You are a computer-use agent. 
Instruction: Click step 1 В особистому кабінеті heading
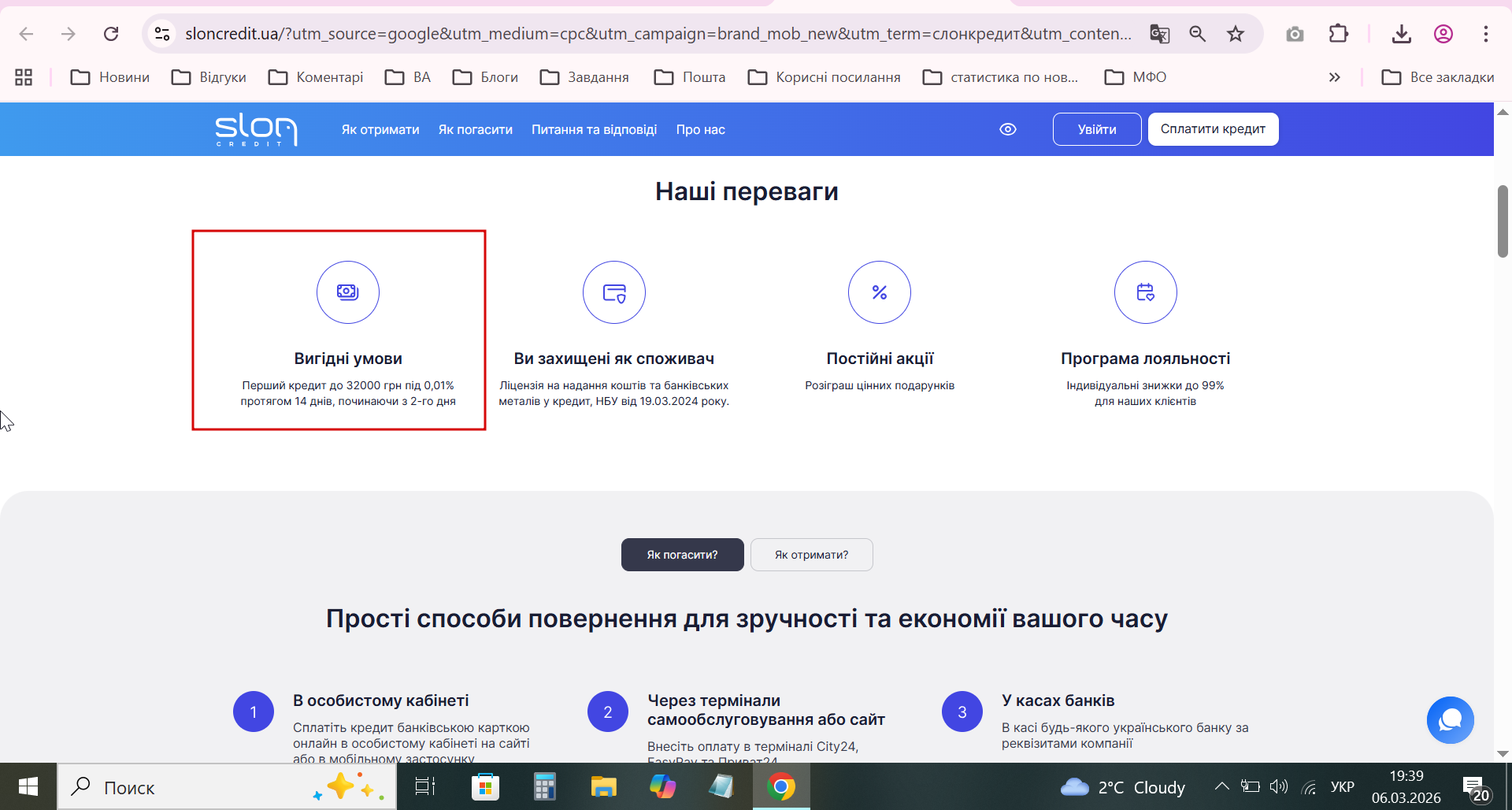(x=381, y=700)
